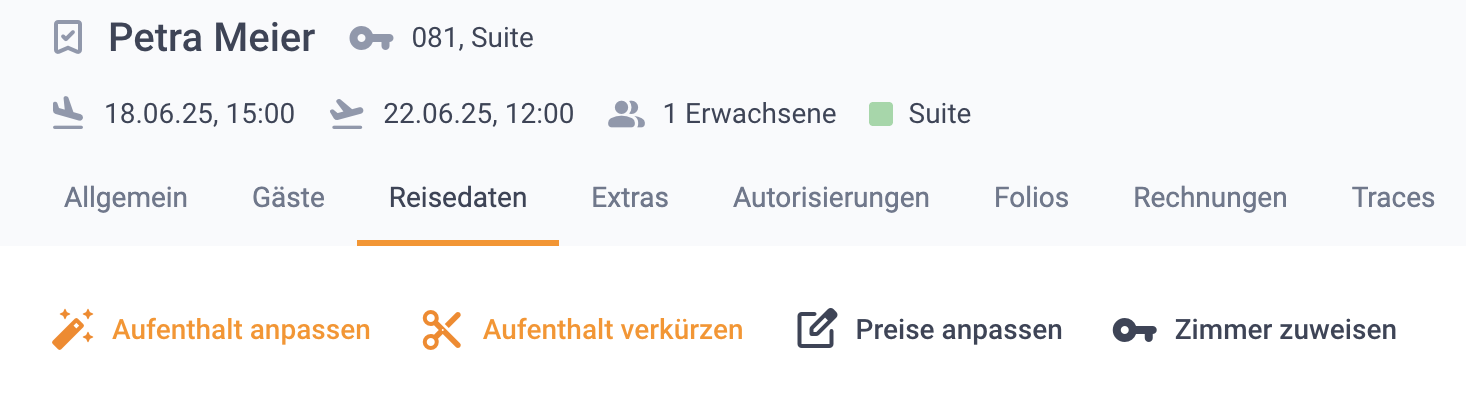Click the guests people icon
The width and height of the screenshot is (1466, 398).
point(626,114)
